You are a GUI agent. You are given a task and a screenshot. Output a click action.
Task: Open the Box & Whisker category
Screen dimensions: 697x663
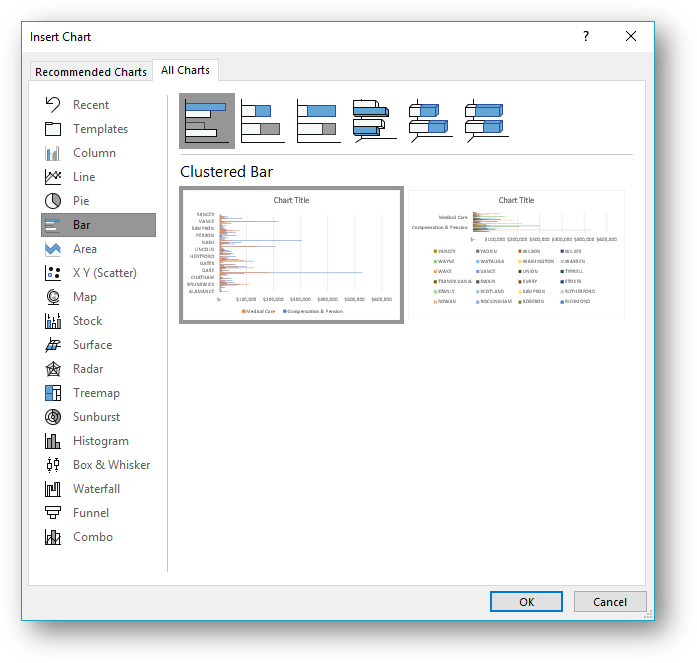pos(111,465)
